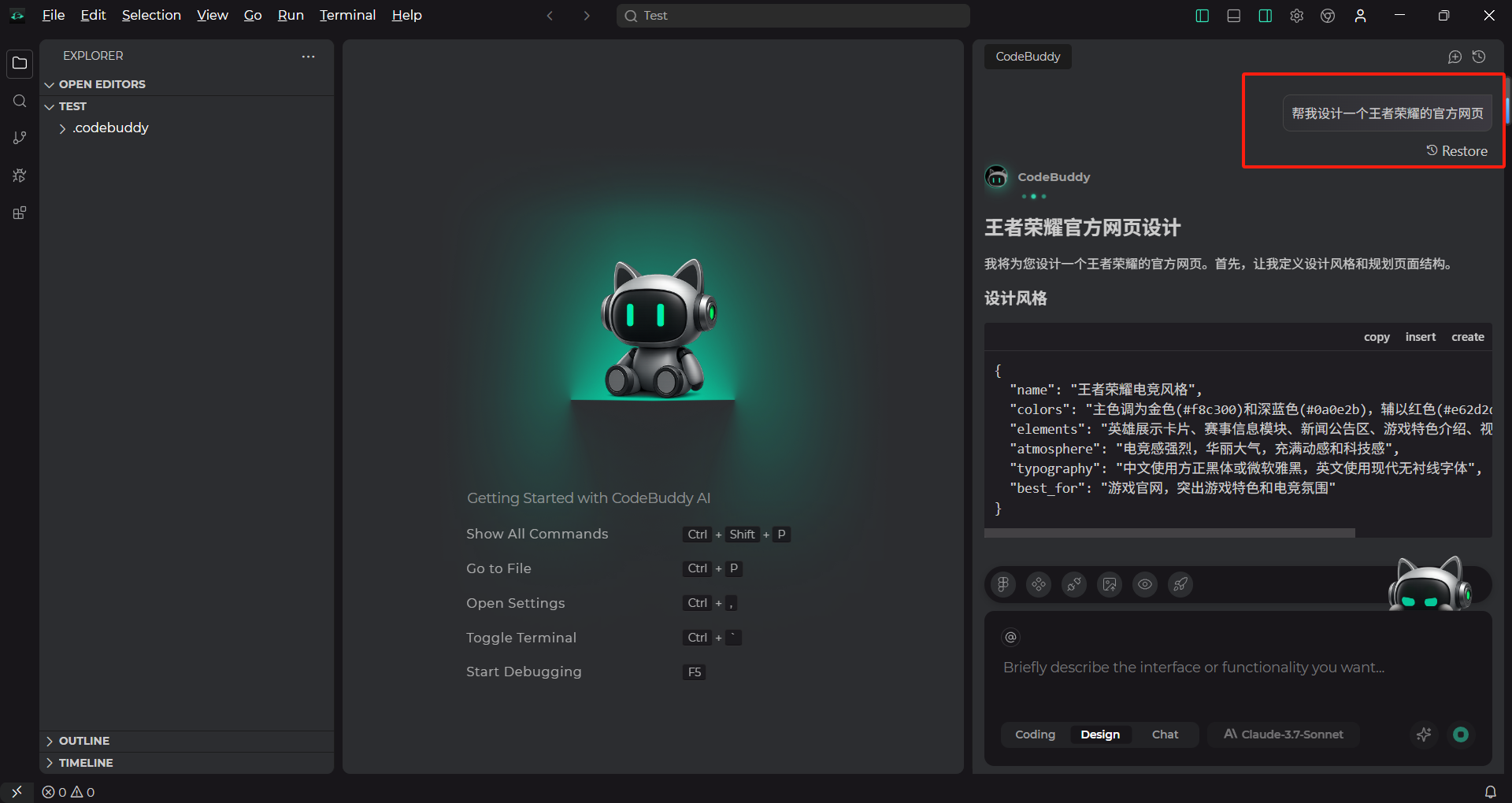Click the sparkle enhance prompt icon
Screen dimensions: 1512x803
click(x=1424, y=735)
